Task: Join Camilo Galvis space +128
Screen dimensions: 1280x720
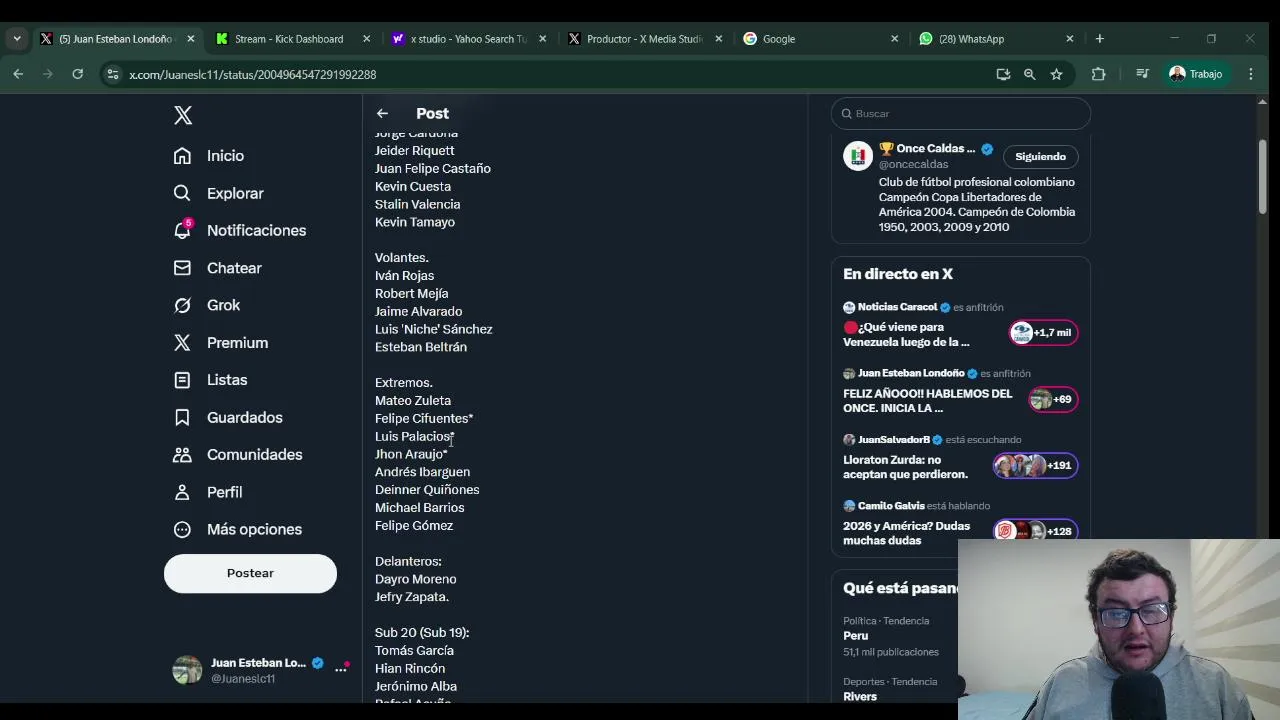Action: coord(1035,531)
